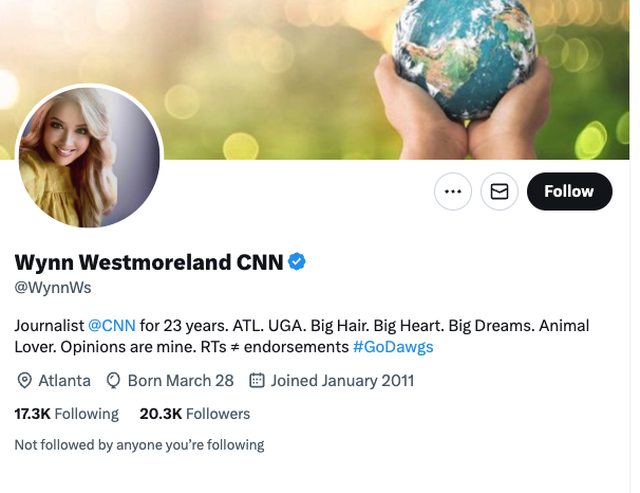Open the @CNN mention link in bio
Screen dimensions: 640x493
point(112,326)
